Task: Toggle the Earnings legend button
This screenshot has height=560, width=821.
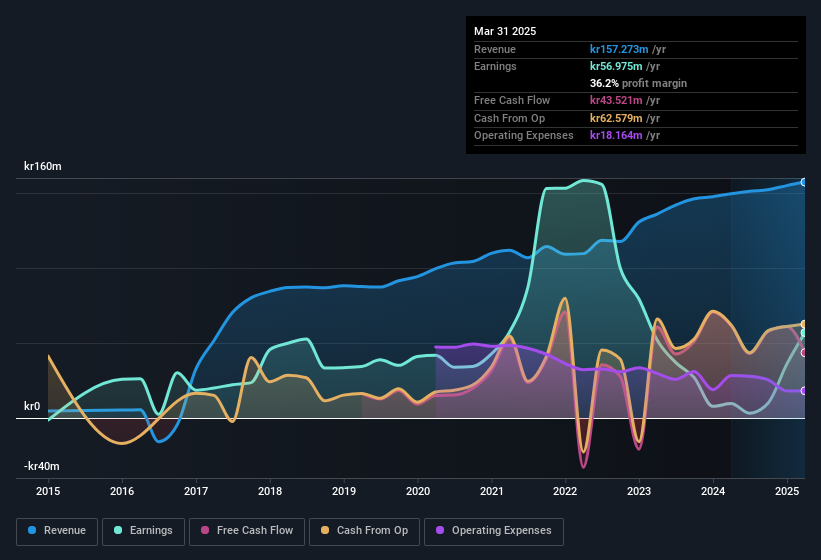Action: [x=143, y=531]
